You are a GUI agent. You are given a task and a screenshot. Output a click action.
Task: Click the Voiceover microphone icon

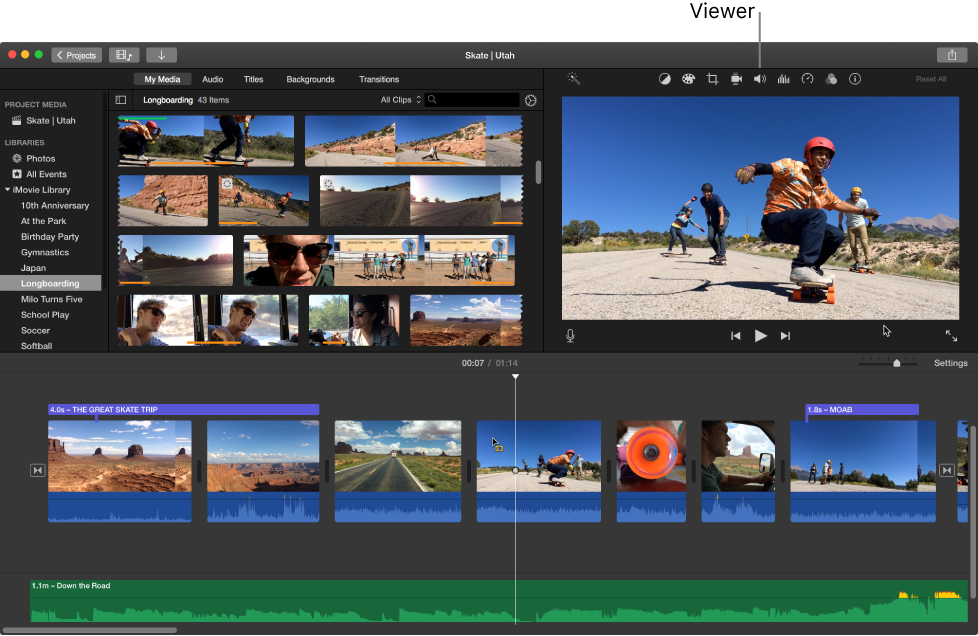pyautogui.click(x=569, y=335)
